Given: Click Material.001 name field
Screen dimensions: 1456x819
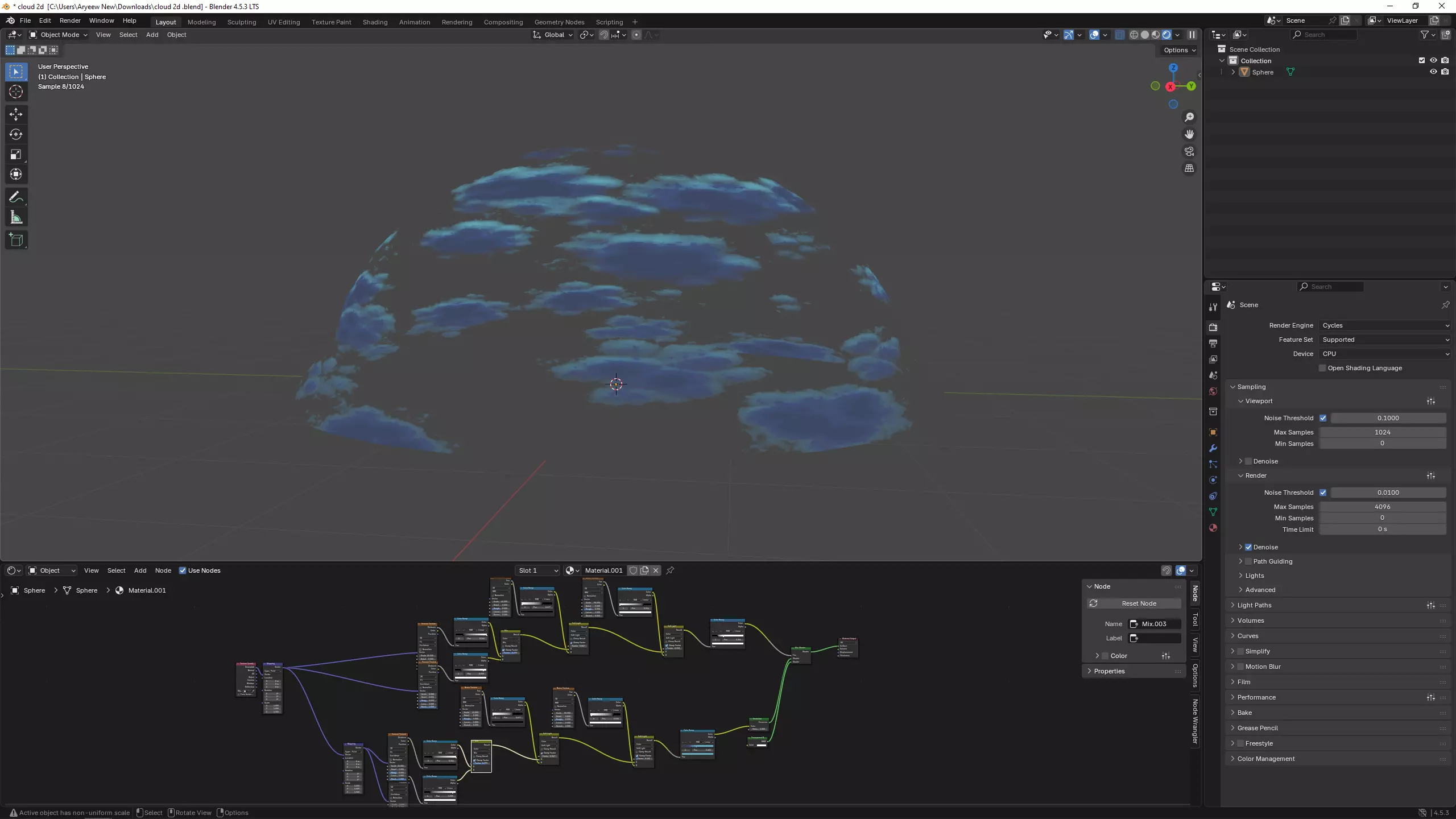Looking at the screenshot, I should [x=603, y=570].
